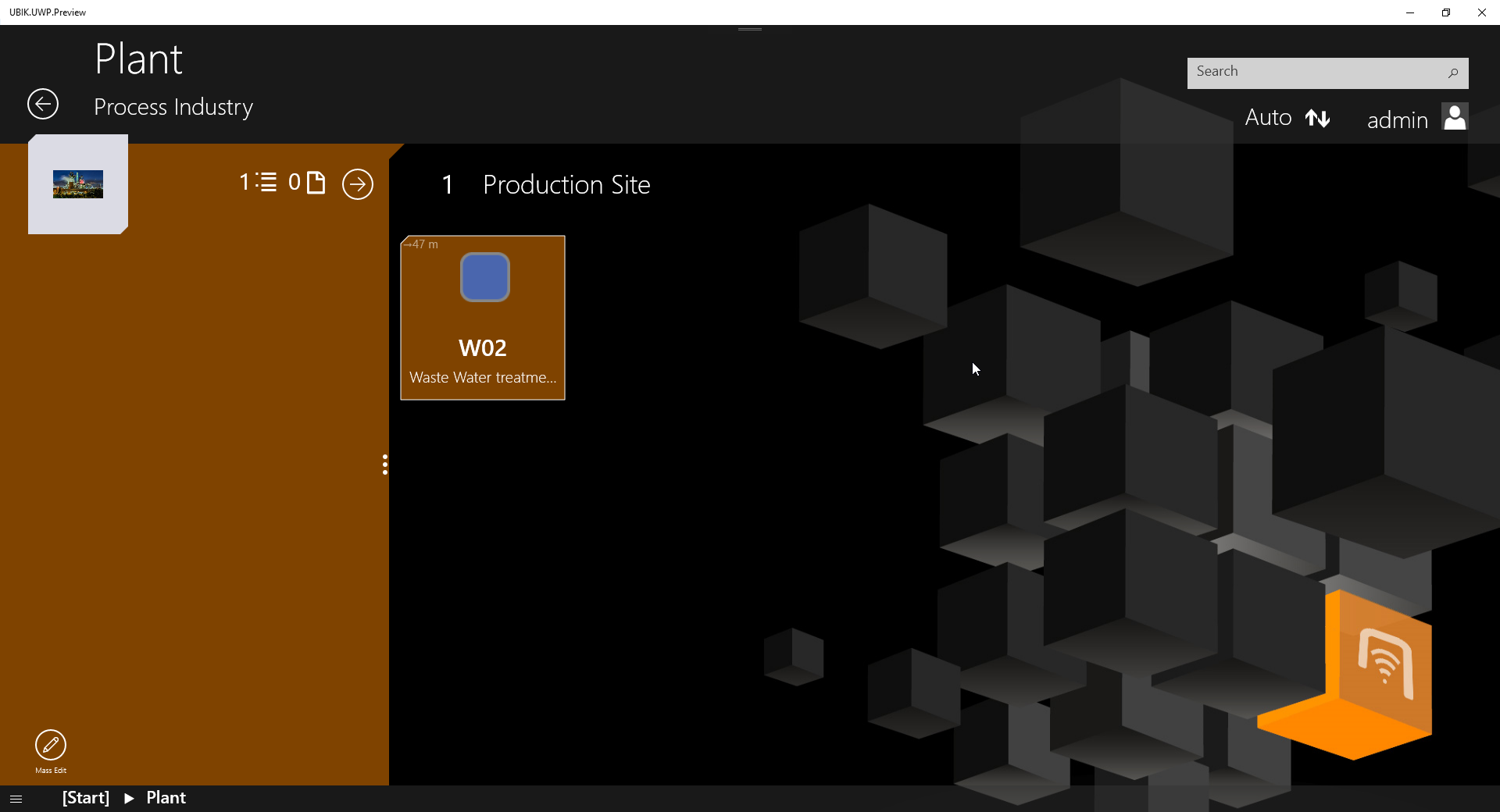Open the hamburger menu in bottom bar

click(16, 799)
